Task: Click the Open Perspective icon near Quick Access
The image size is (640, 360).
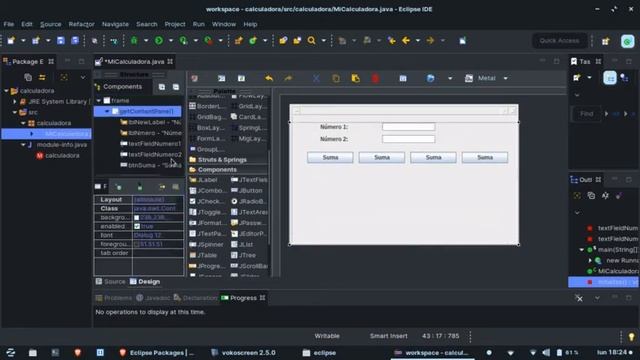Action: [606, 41]
